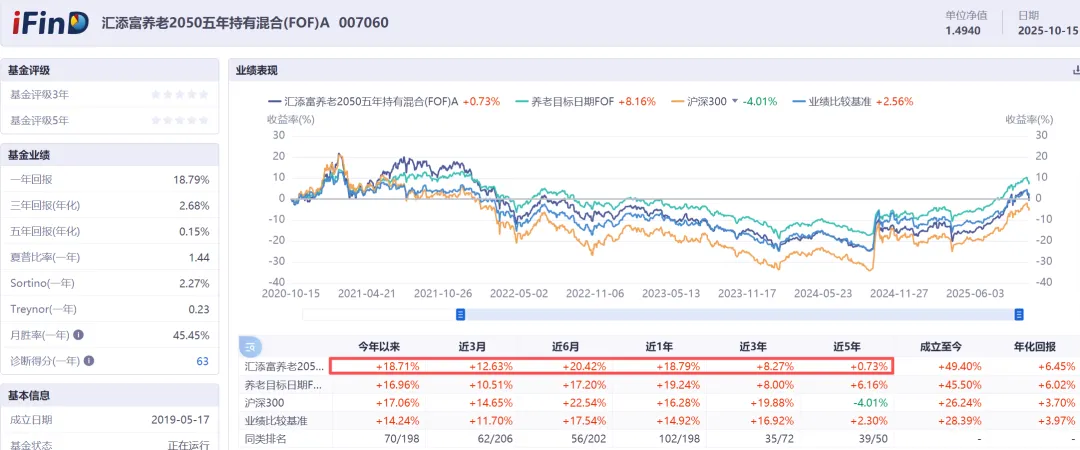Click the 基金评级5年 star rating

(x=180, y=121)
